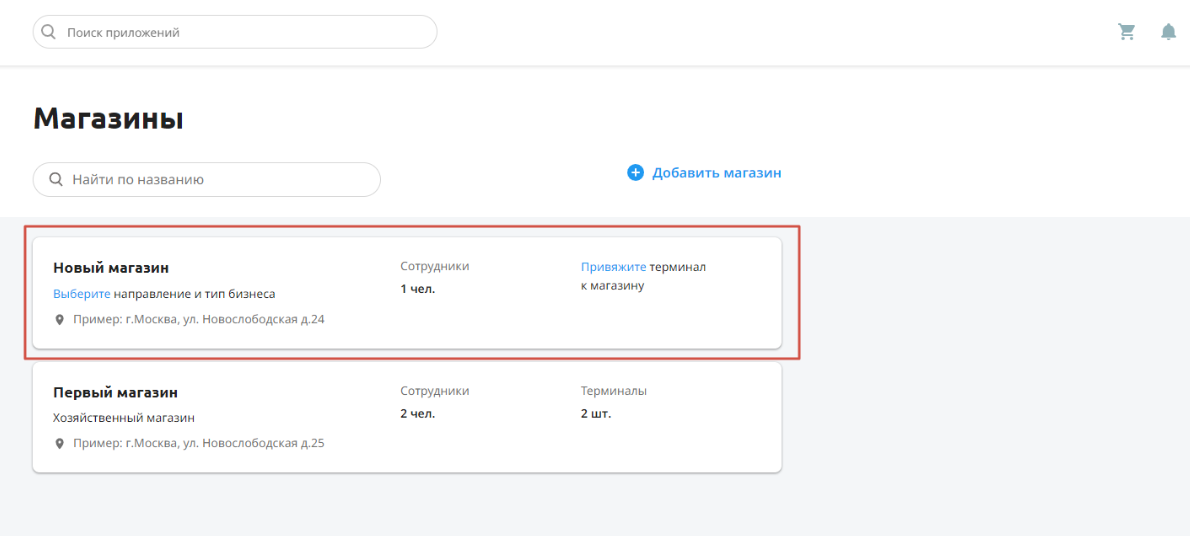Click the location pin of Новый магазин
The image size is (1190, 536).
(x=60, y=320)
